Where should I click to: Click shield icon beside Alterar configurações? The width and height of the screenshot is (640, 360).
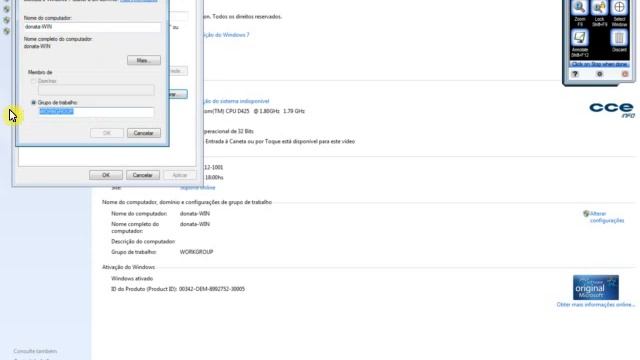point(586,213)
